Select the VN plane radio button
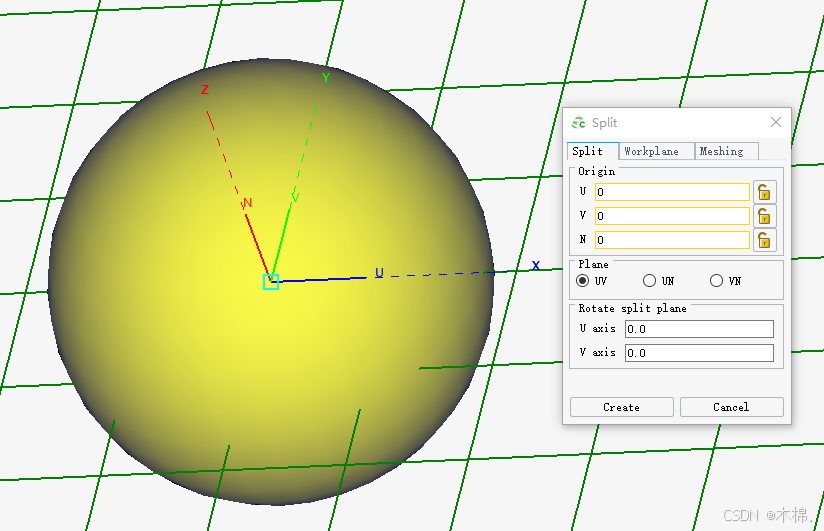Viewport: 824px width, 531px height. point(716,281)
